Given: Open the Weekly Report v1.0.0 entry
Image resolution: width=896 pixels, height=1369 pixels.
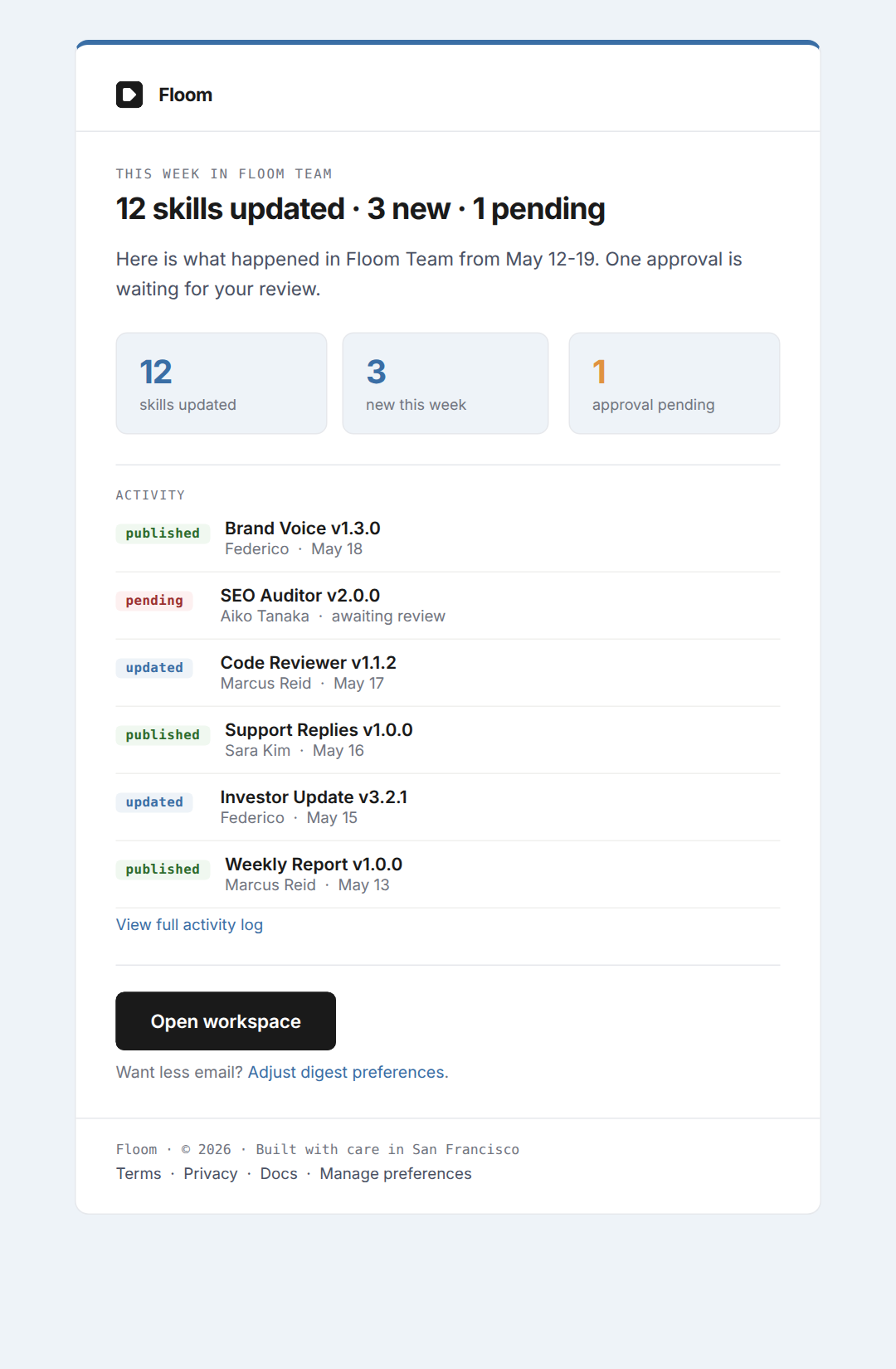Looking at the screenshot, I should pyautogui.click(x=448, y=875).
